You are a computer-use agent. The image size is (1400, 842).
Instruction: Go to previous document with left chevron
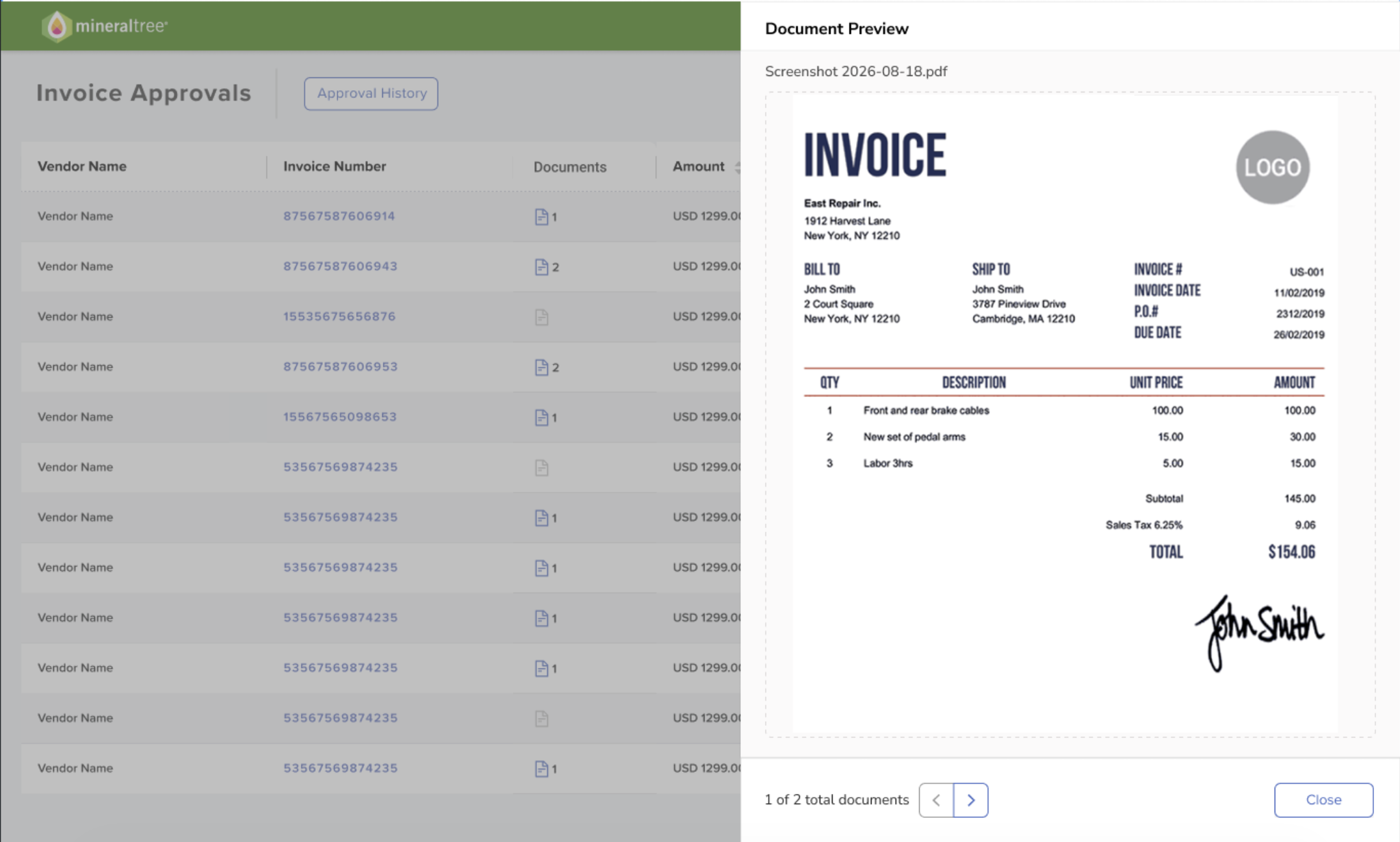tap(937, 800)
